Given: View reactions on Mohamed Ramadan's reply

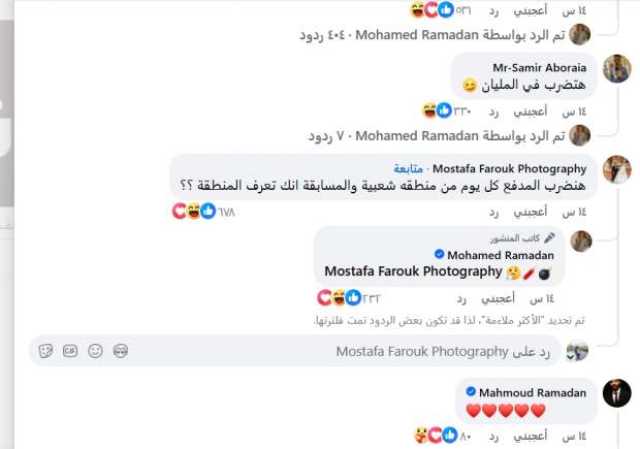Looking at the screenshot, I should 349,298.
